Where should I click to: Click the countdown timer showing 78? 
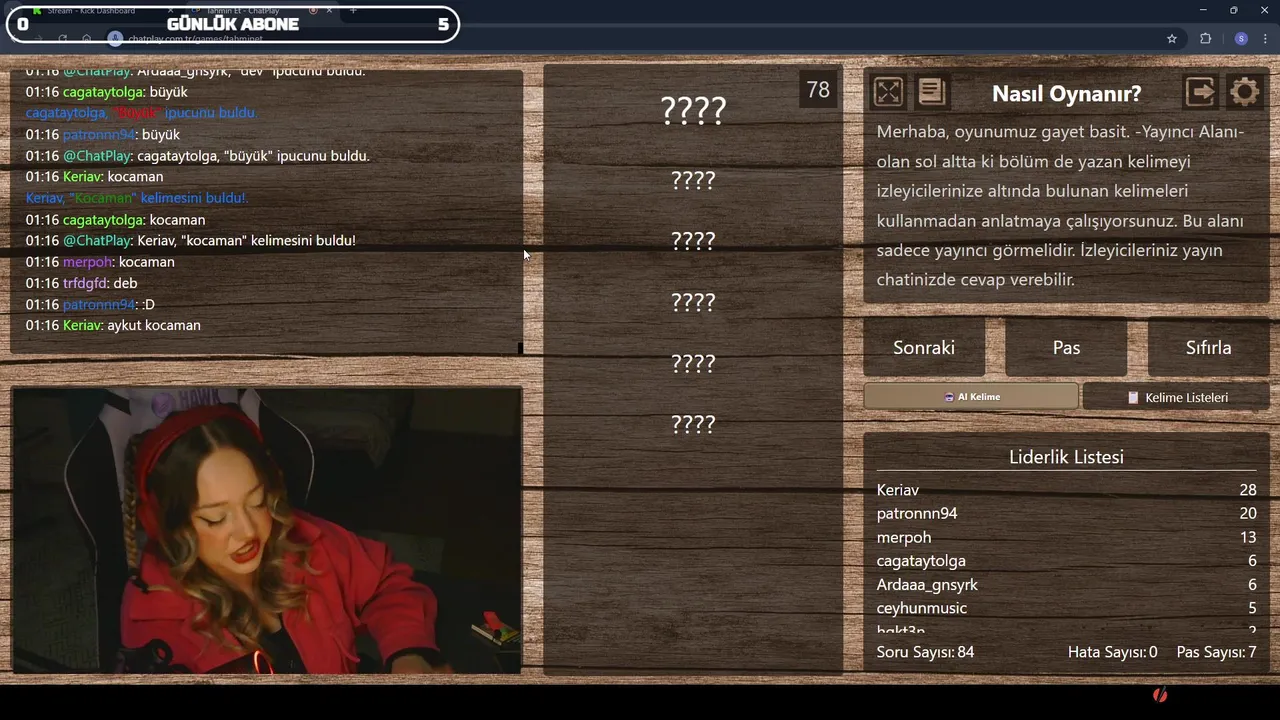pyautogui.click(x=818, y=90)
